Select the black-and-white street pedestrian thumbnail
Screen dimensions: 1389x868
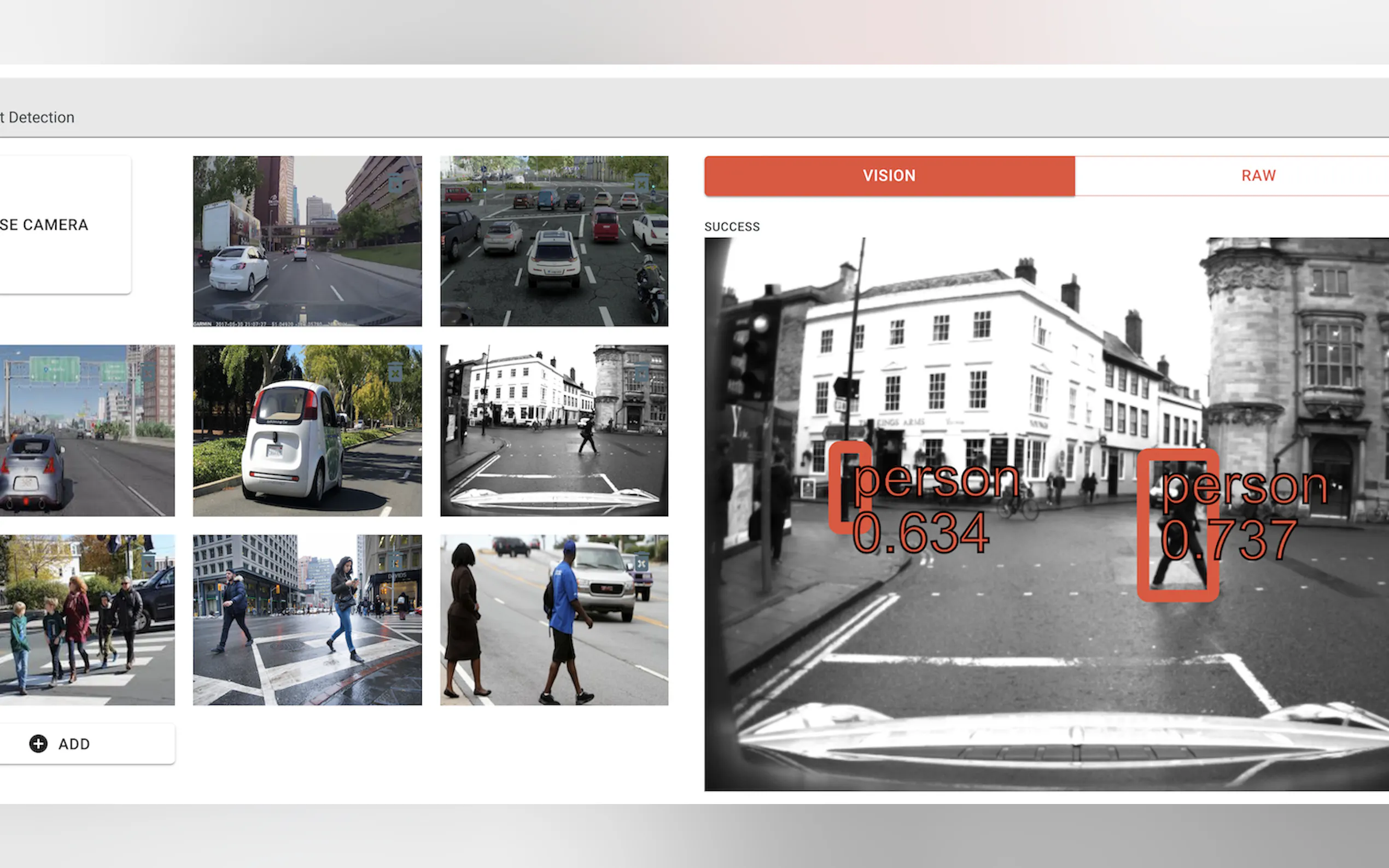(554, 431)
